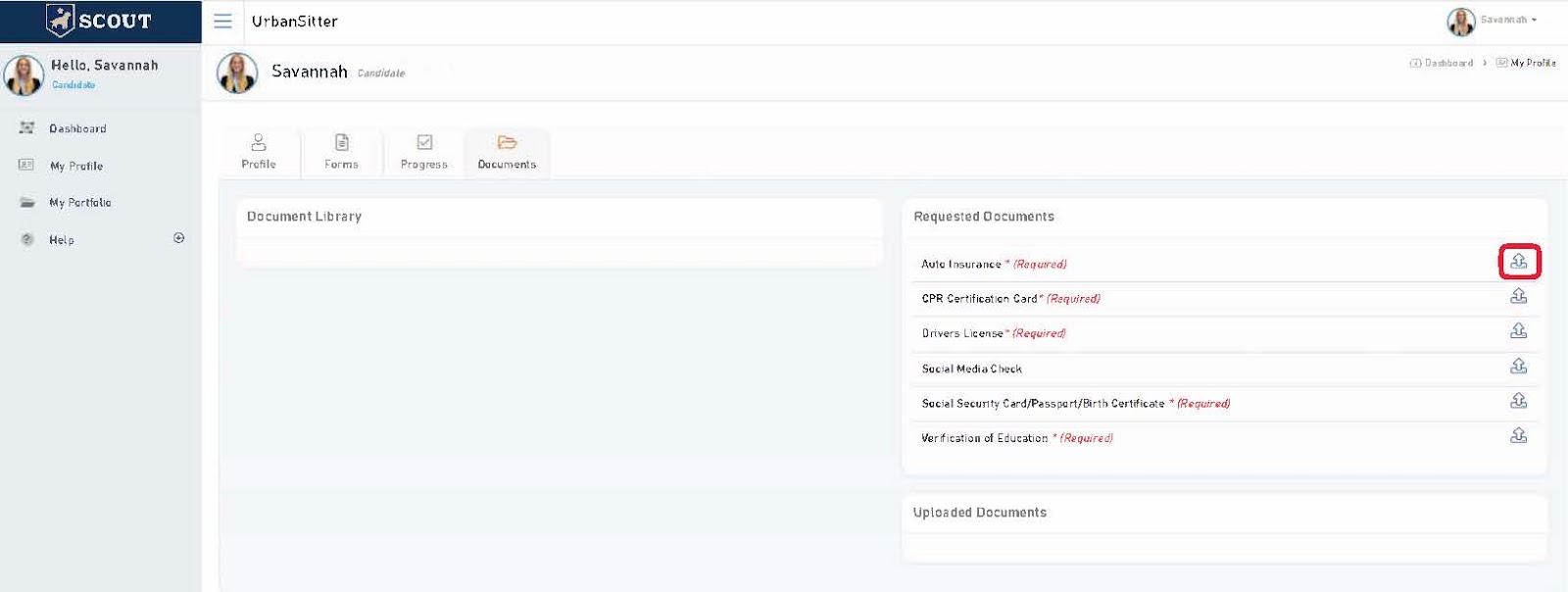Click the UrbanSitter title text
Image resolution: width=1568 pixels, height=592 pixels.
tap(295, 21)
